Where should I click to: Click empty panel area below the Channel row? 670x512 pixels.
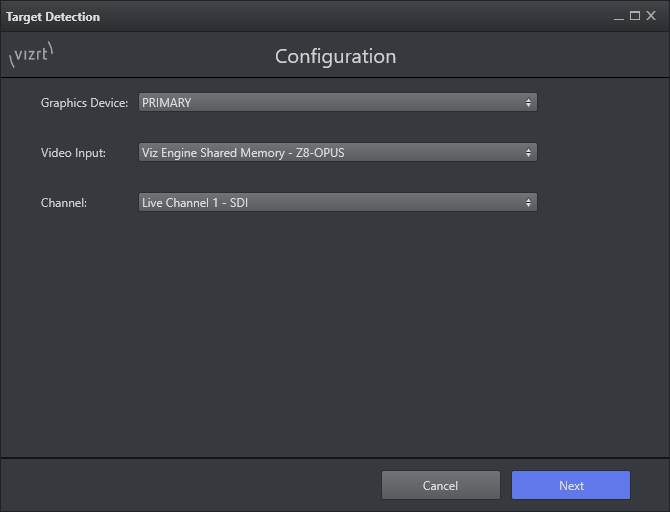click(x=335, y=330)
